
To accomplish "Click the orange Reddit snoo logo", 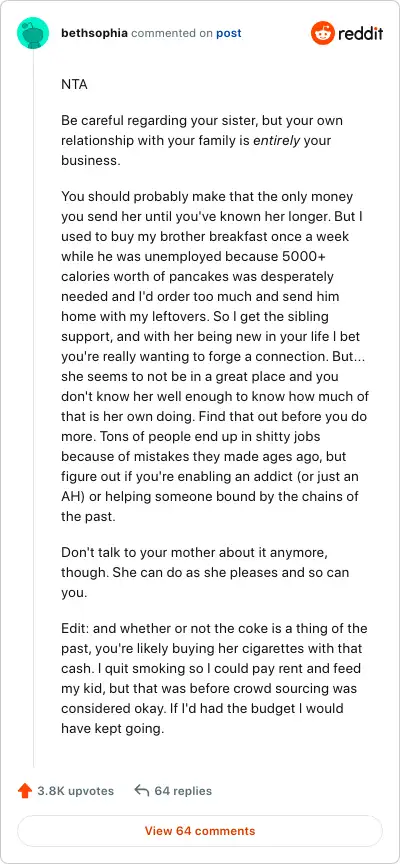I will click(x=322, y=34).
